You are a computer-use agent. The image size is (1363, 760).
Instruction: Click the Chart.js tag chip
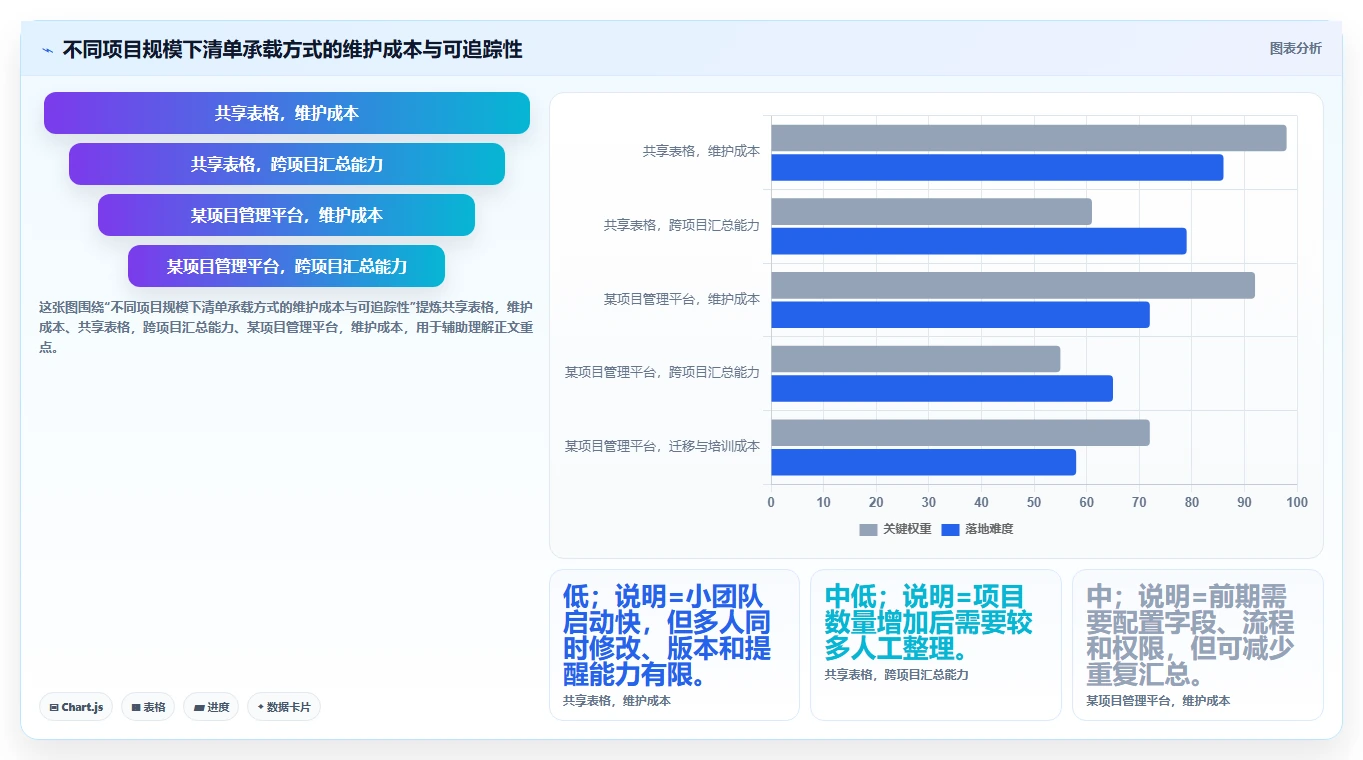[77, 707]
